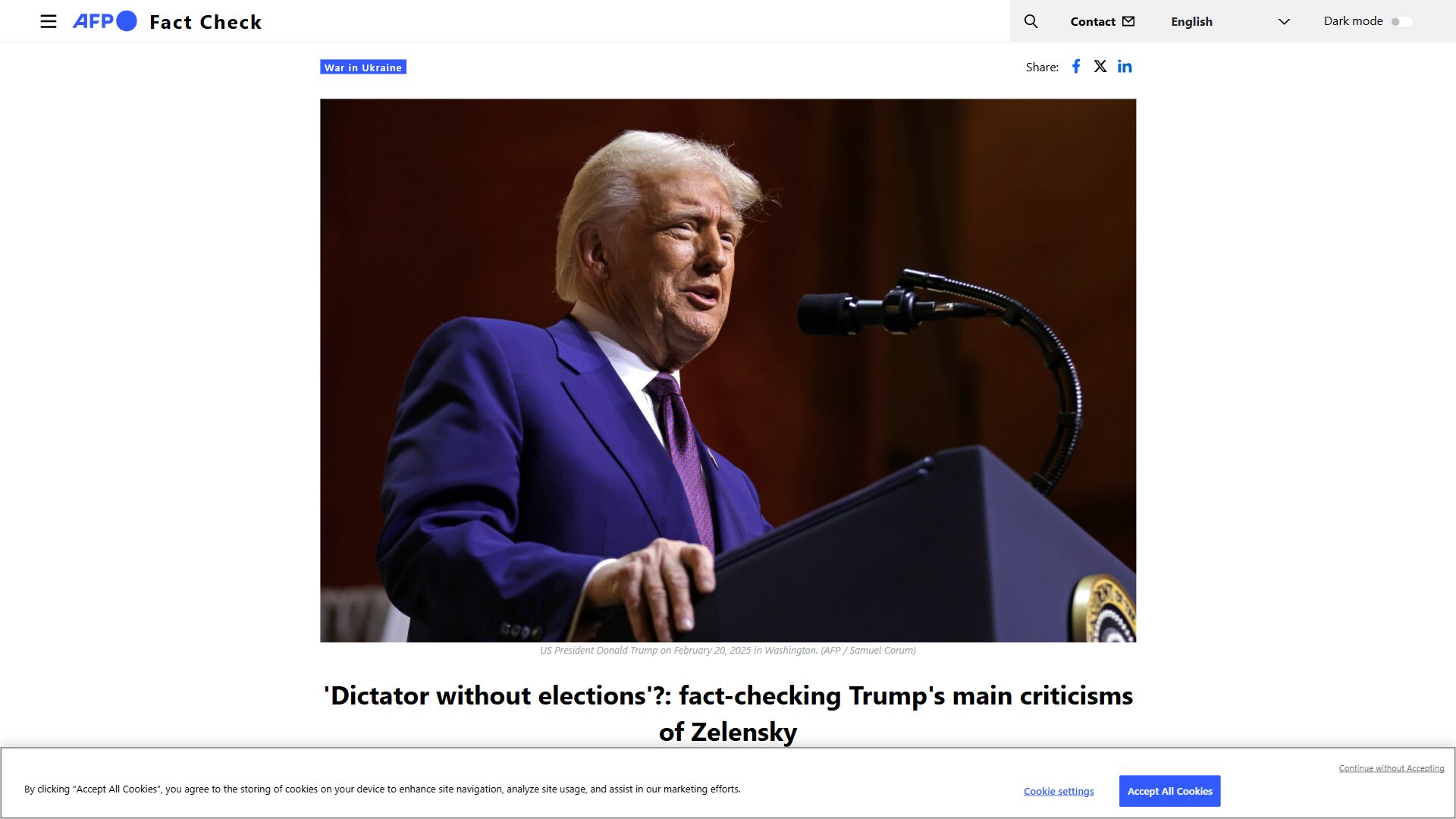The image size is (1456, 819).
Task: Share article on X
Action: tap(1100, 66)
